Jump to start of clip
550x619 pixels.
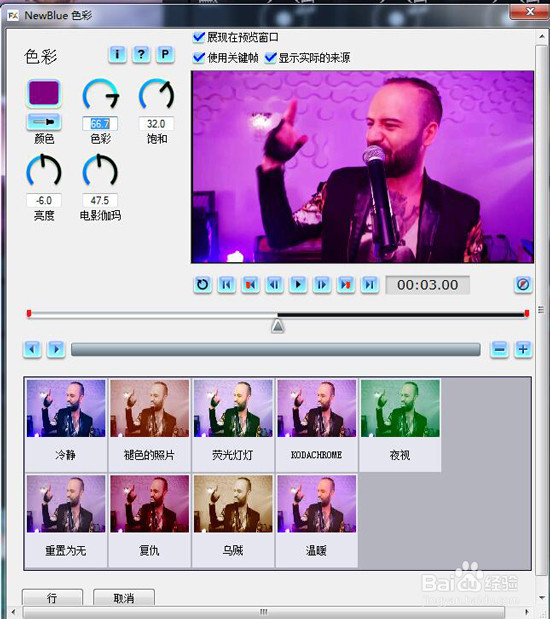point(227,285)
